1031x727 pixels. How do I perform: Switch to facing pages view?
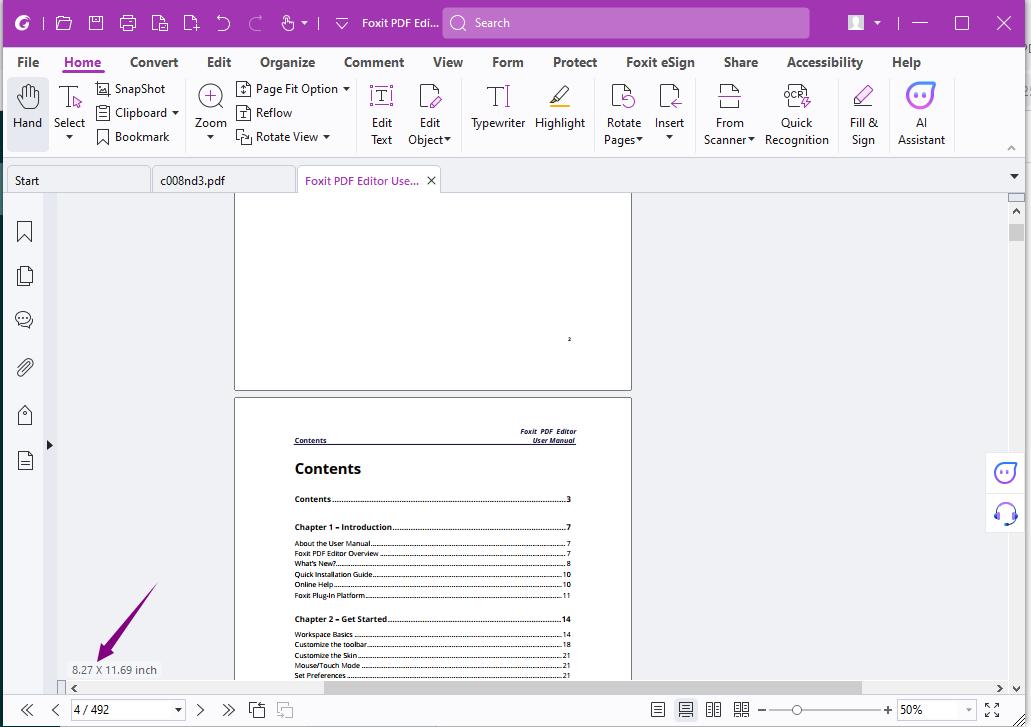(x=713, y=710)
